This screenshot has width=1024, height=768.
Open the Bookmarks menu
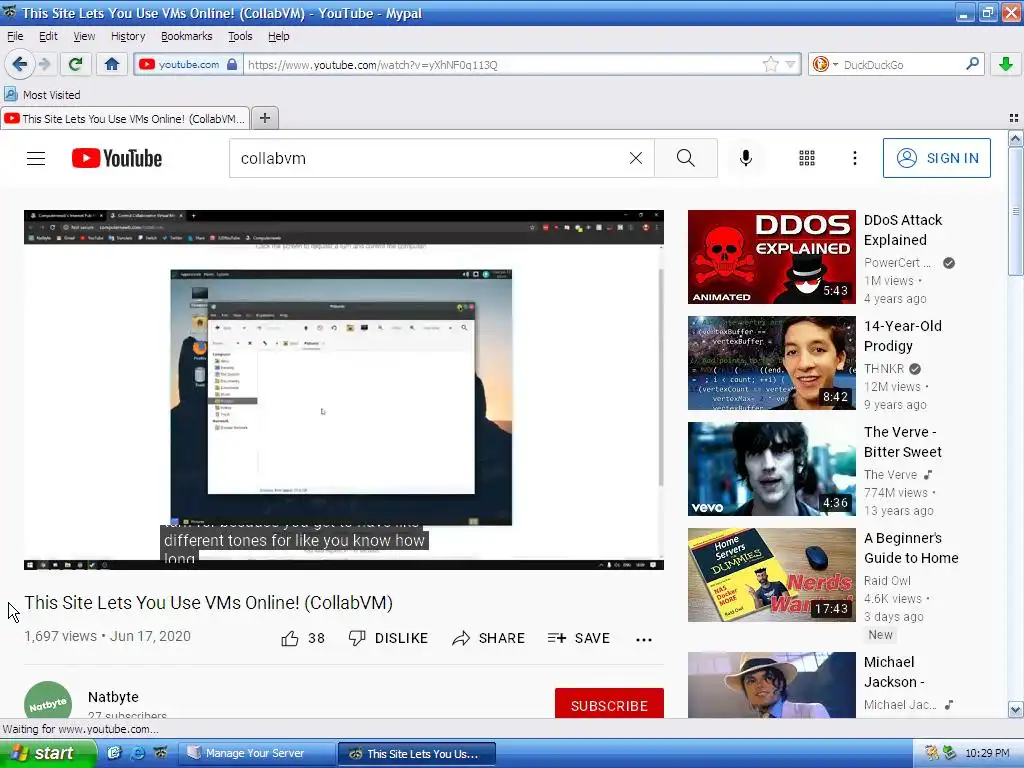(187, 36)
